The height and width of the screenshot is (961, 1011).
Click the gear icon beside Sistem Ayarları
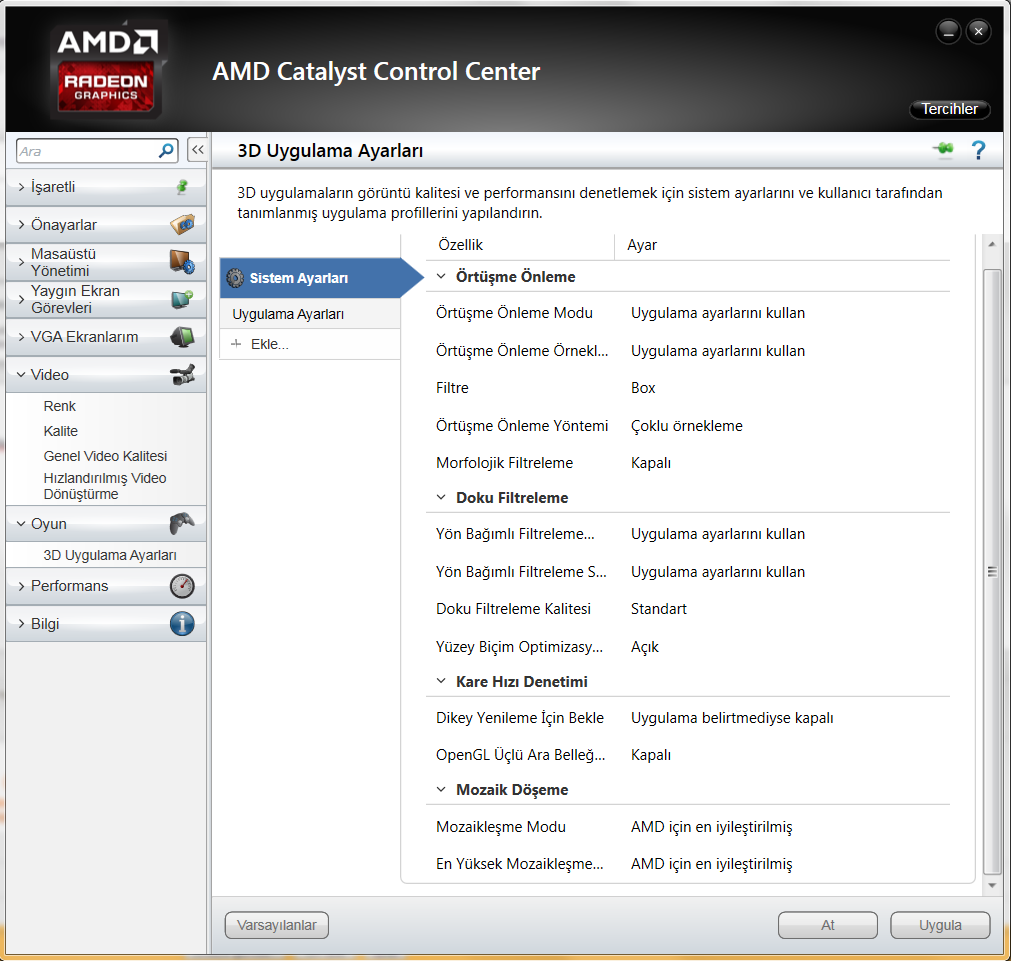pos(235,278)
